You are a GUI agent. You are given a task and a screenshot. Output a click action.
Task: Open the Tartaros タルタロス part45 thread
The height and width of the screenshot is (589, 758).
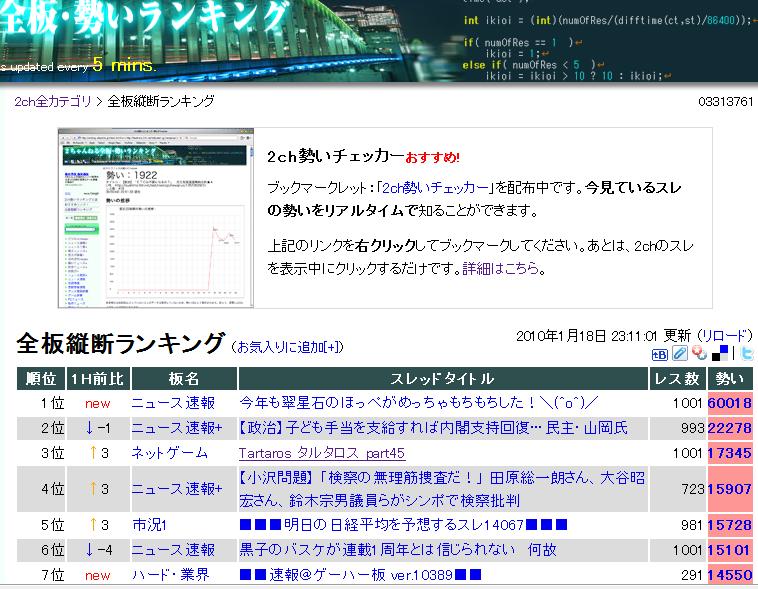(x=321, y=453)
